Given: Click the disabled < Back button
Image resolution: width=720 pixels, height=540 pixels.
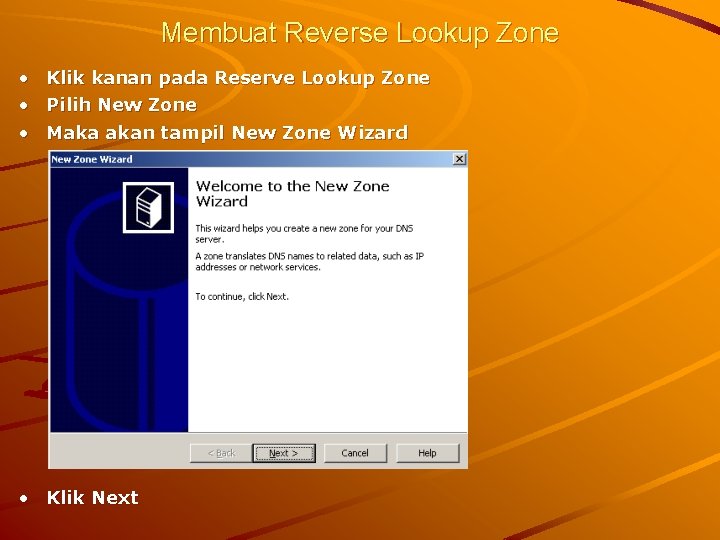Looking at the screenshot, I should click(221, 453).
